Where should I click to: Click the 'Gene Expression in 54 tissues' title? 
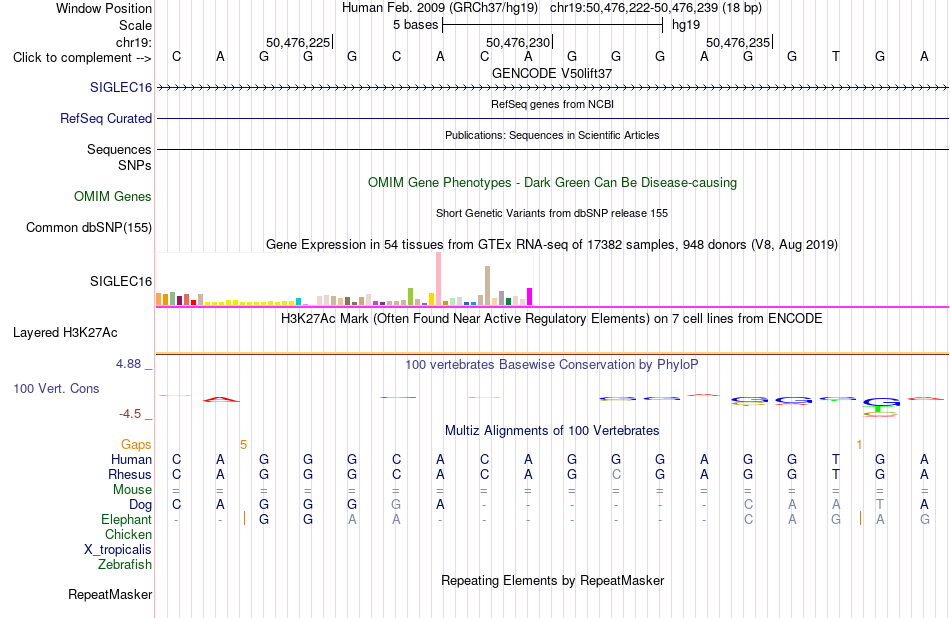(552, 244)
